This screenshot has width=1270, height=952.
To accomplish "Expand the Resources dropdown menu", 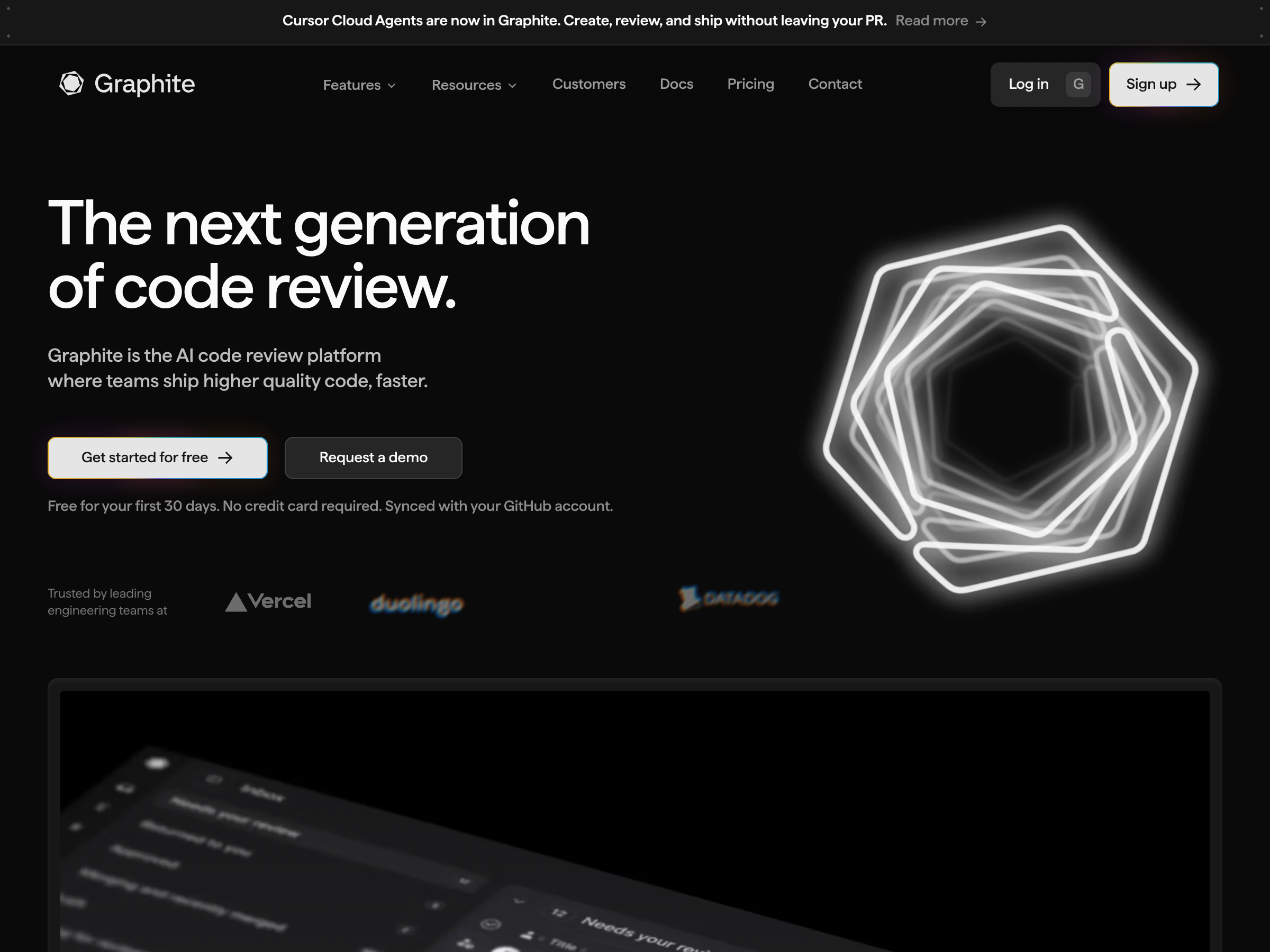I will tap(474, 85).
